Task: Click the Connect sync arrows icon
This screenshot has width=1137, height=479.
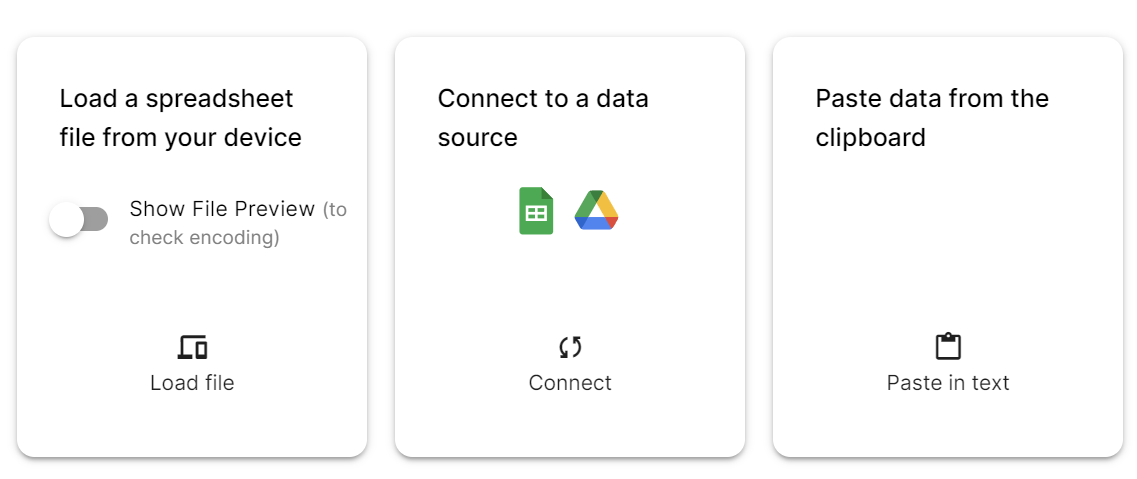Action: pos(570,348)
